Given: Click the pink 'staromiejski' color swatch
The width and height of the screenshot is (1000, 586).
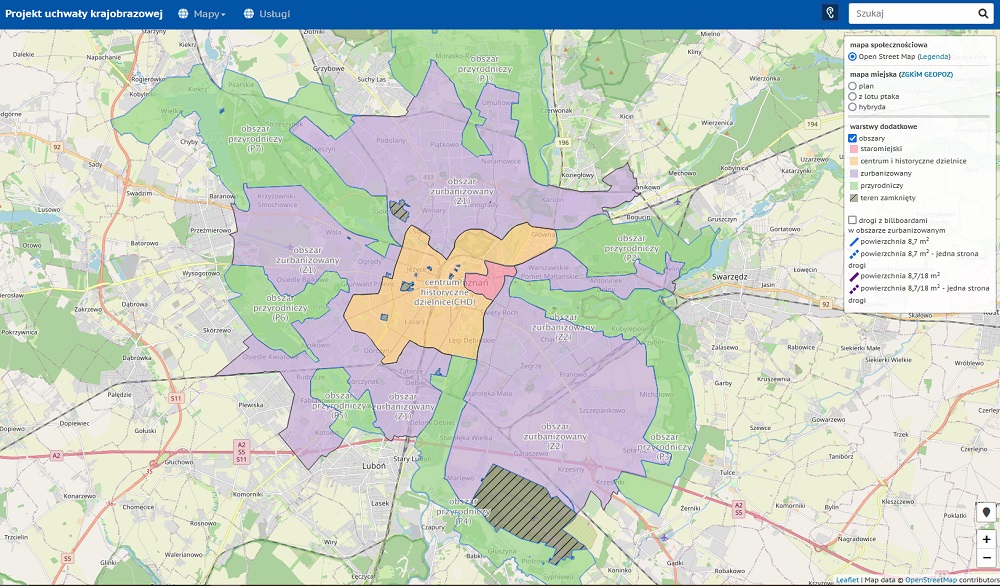Looking at the screenshot, I should tap(853, 149).
